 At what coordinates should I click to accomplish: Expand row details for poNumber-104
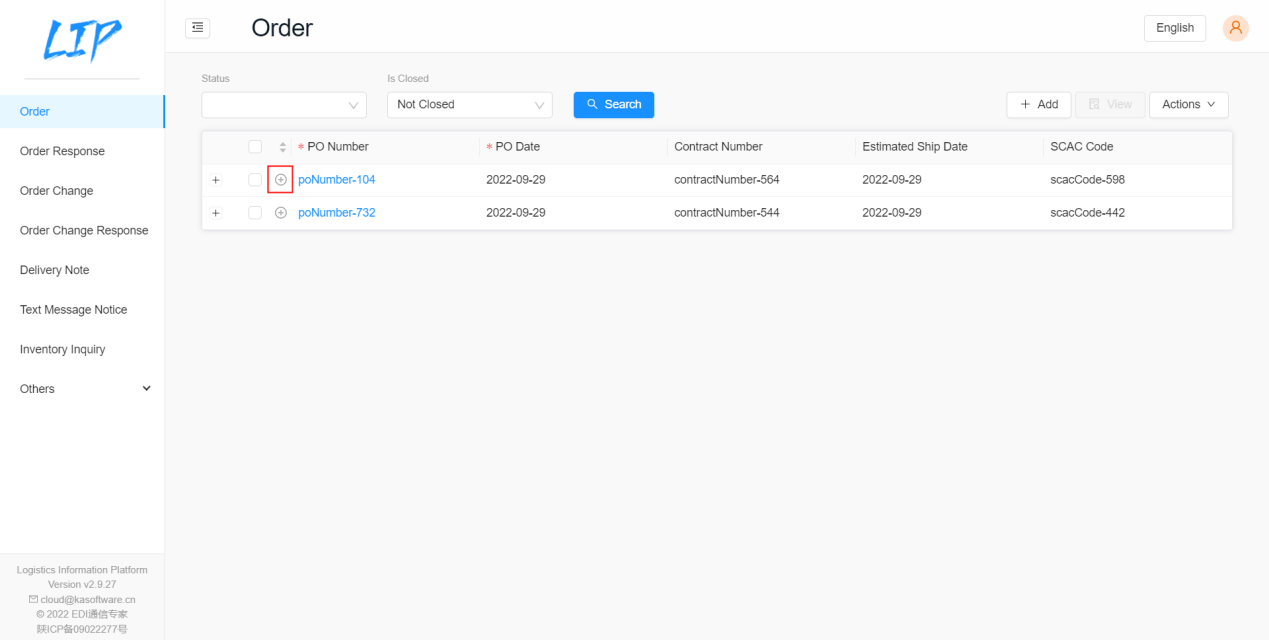pyautogui.click(x=216, y=180)
